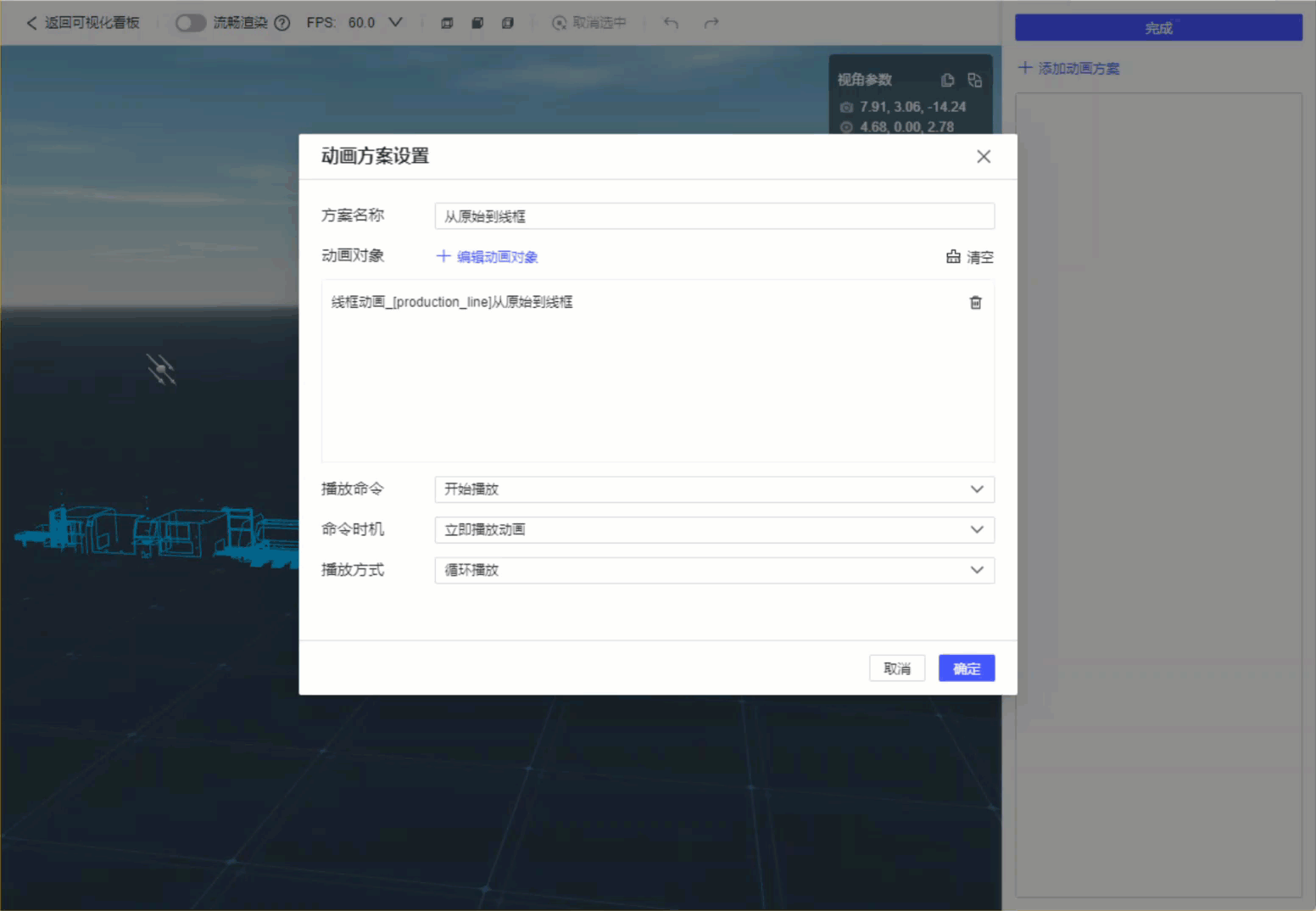The height and width of the screenshot is (911, 1316).
Task: Click the apply viewpoint icon beside copy icon
Action: [974, 80]
